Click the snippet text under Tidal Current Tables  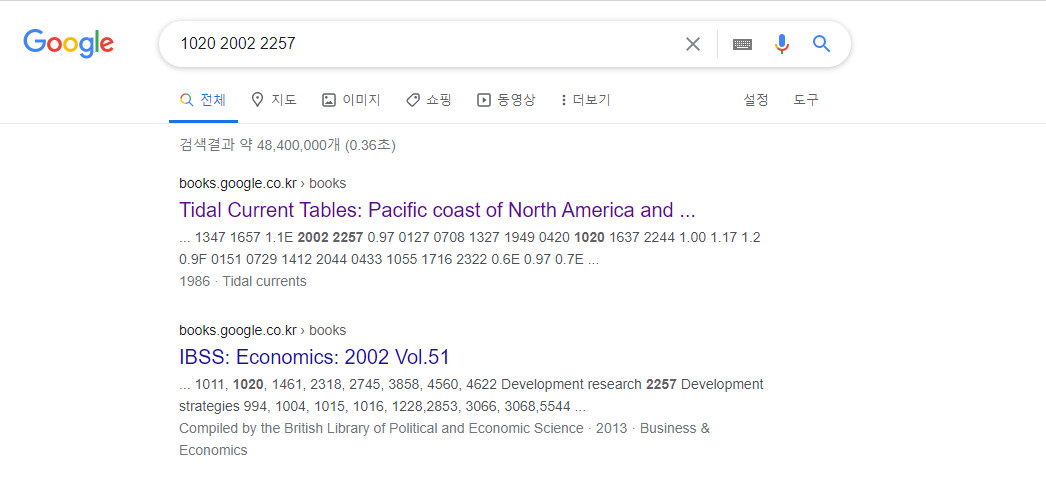coord(470,248)
